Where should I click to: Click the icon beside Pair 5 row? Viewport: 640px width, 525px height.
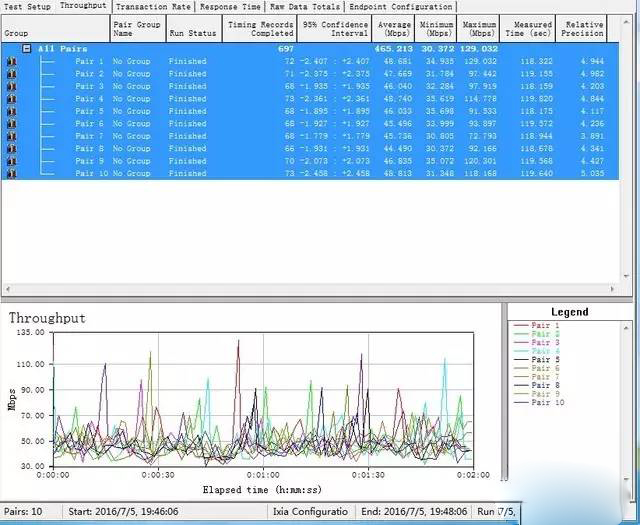[x=12, y=111]
